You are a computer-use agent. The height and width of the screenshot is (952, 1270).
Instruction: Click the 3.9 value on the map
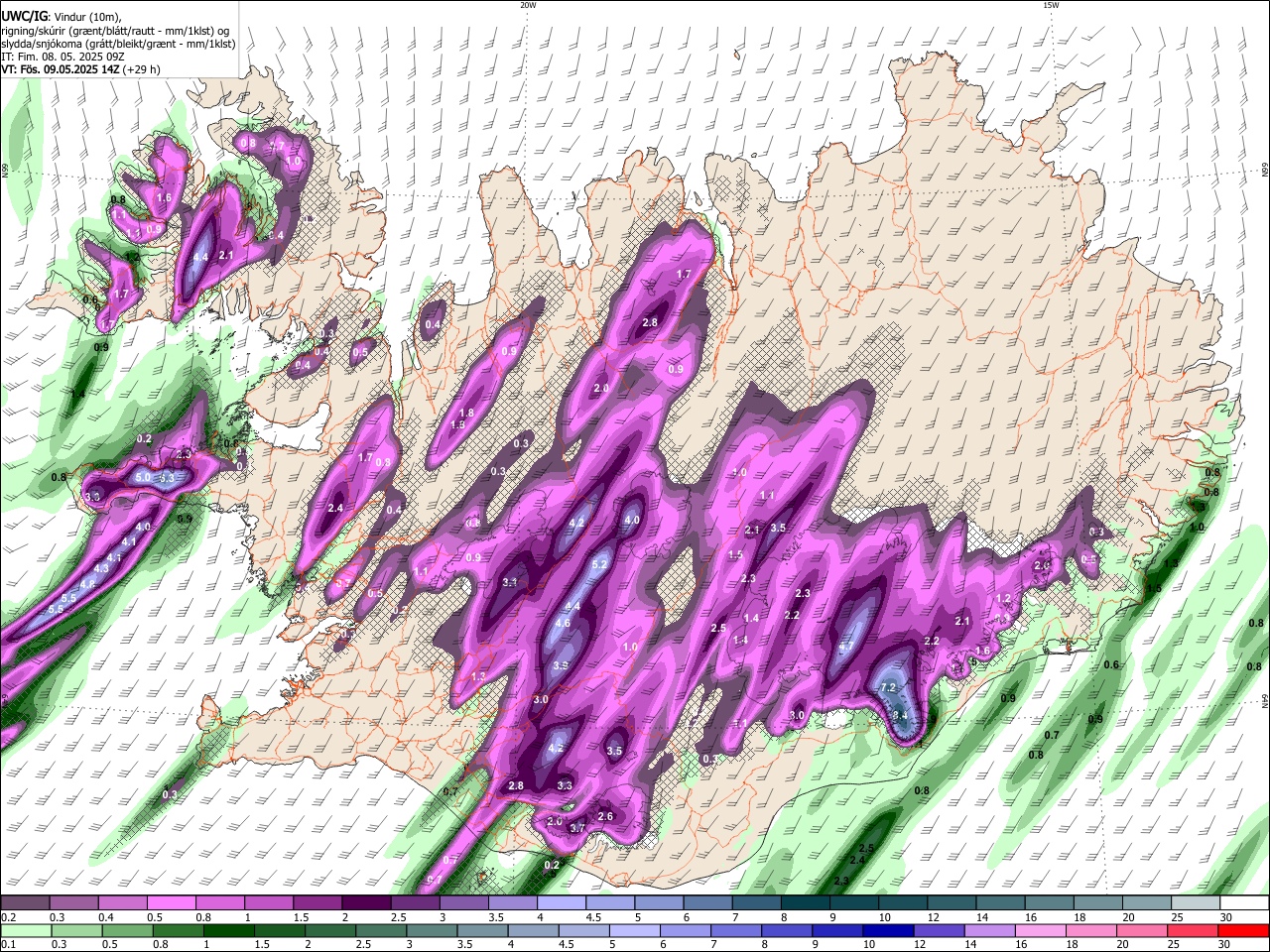(x=561, y=665)
